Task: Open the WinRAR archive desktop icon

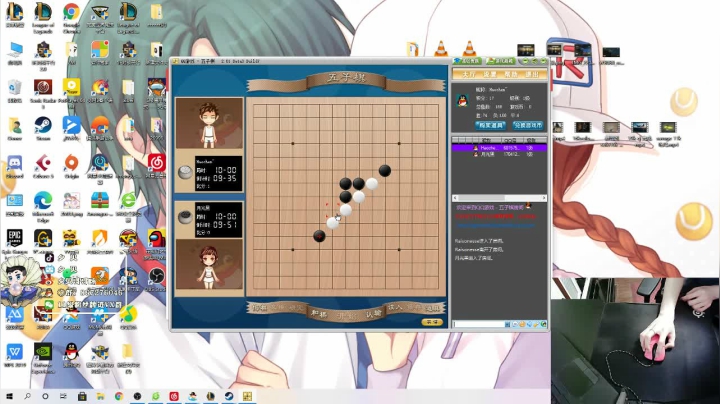Action: coord(100,204)
